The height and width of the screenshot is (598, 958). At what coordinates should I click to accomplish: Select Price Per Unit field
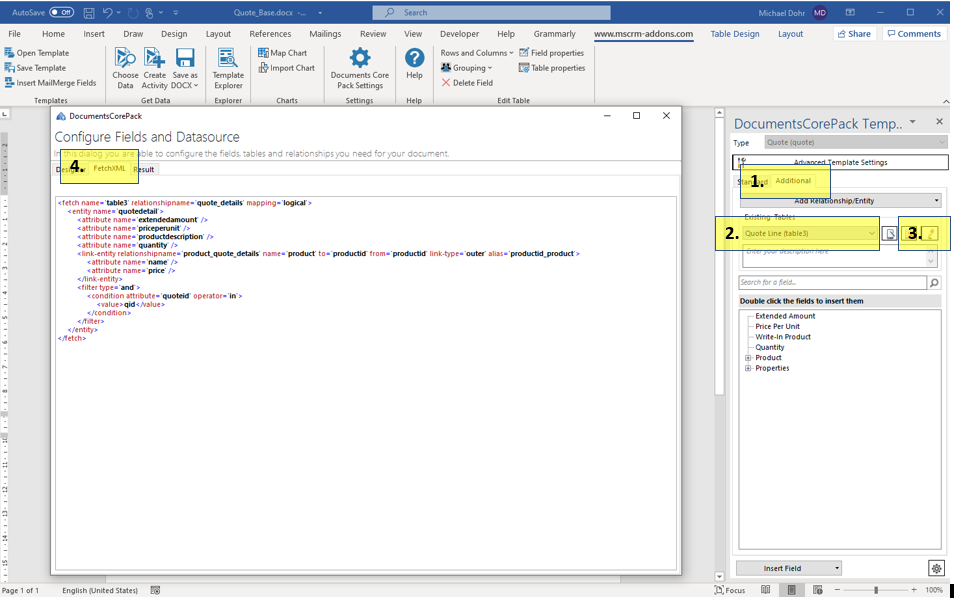click(x=777, y=327)
